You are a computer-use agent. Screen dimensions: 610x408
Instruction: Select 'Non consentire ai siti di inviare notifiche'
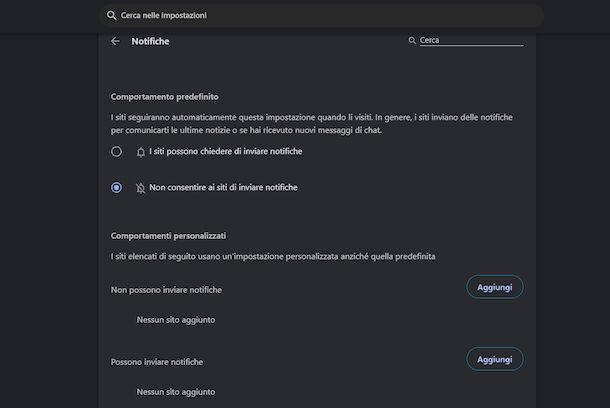(x=116, y=188)
